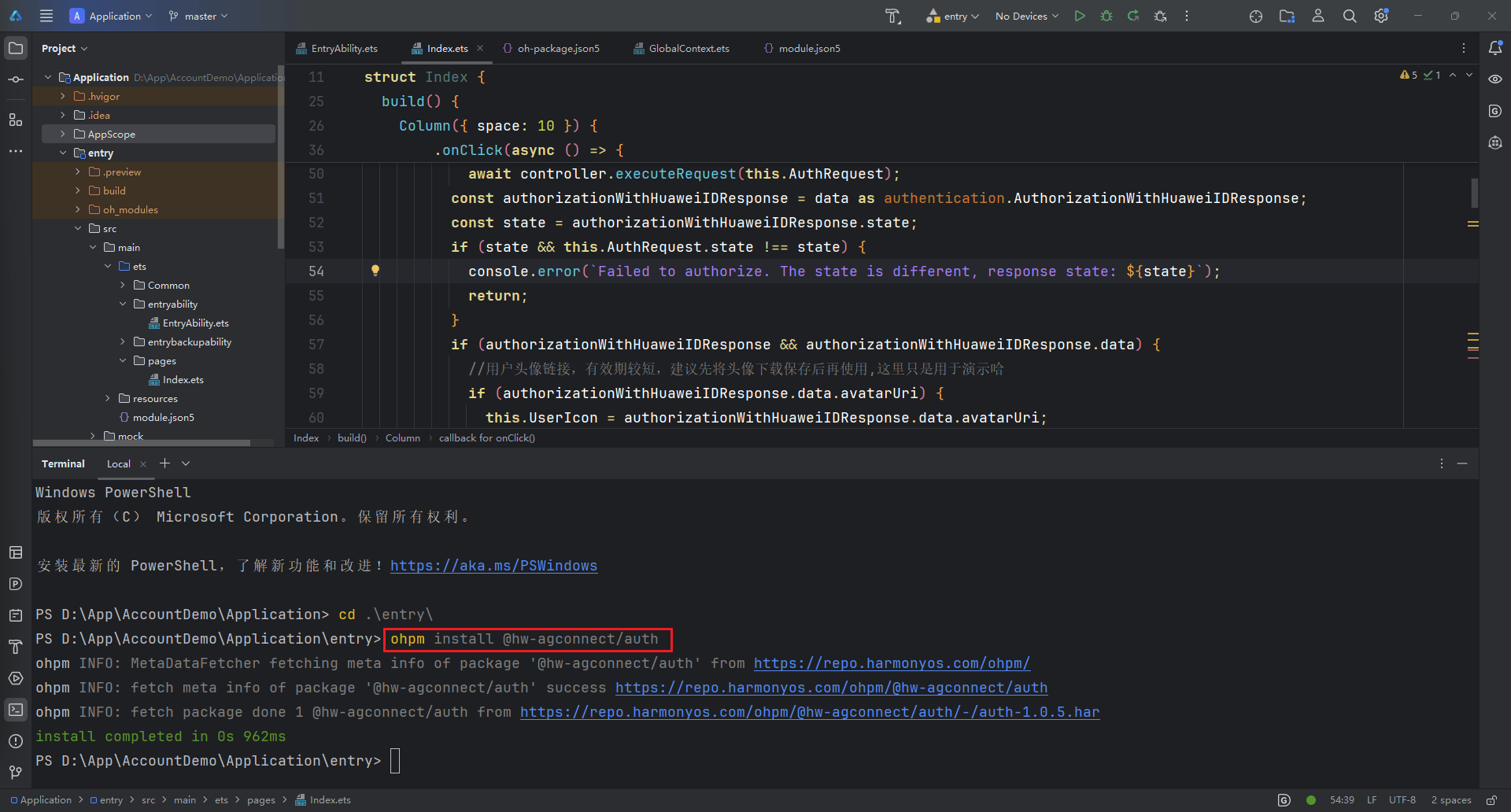Open the aka.ms/PSWindows link
Viewport: 1511px width, 812px height.
click(x=493, y=566)
